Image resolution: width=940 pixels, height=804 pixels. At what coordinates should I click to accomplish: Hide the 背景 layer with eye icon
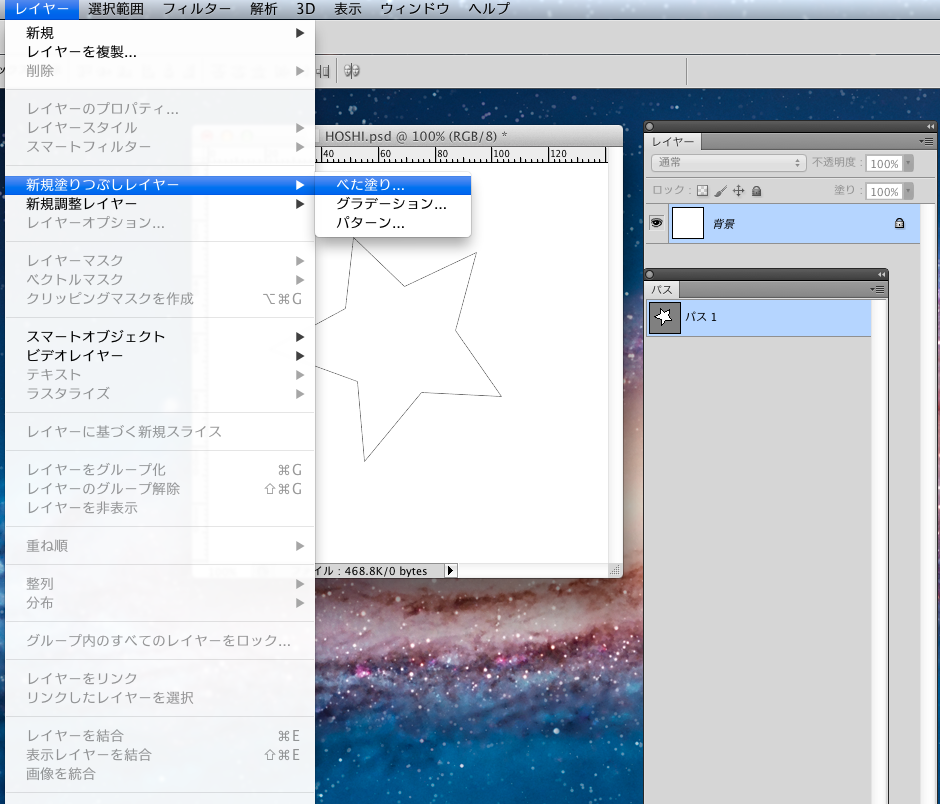coord(656,224)
